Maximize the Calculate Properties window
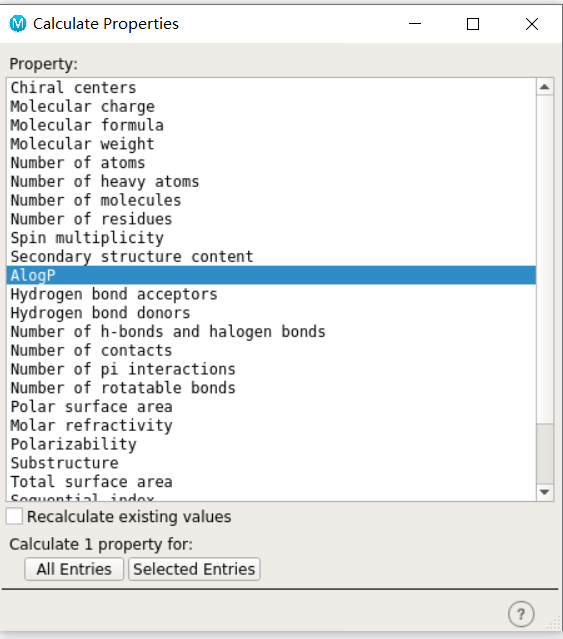The image size is (563, 639). pyautogui.click(x=473, y=24)
